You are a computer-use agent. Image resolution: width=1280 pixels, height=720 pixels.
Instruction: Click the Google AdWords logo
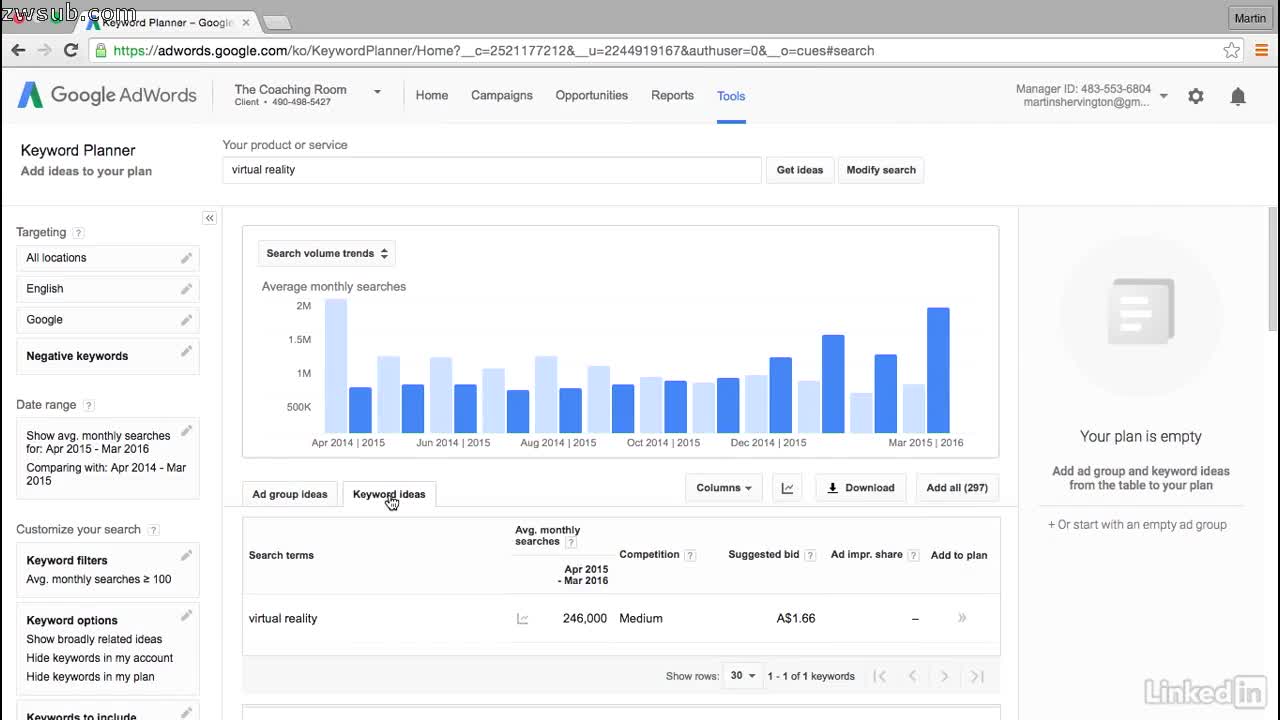pos(107,95)
